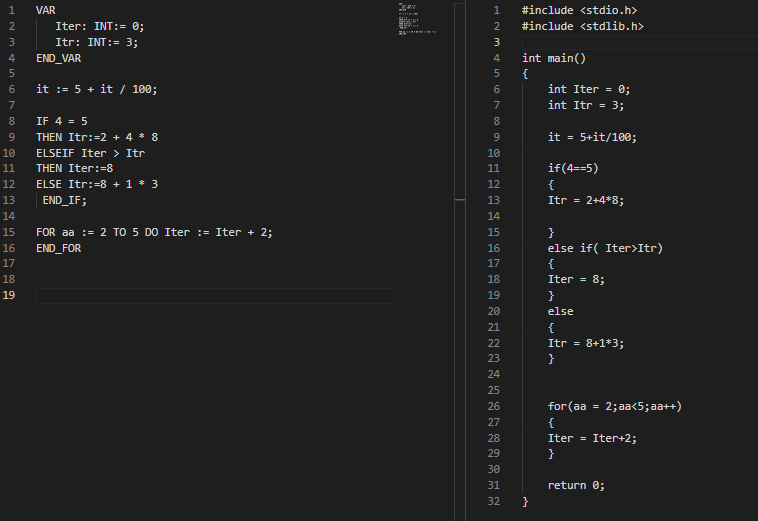Screen dimensions: 758x521
Task: Click line number 15 in the left editor gutter
Action: [9, 232]
